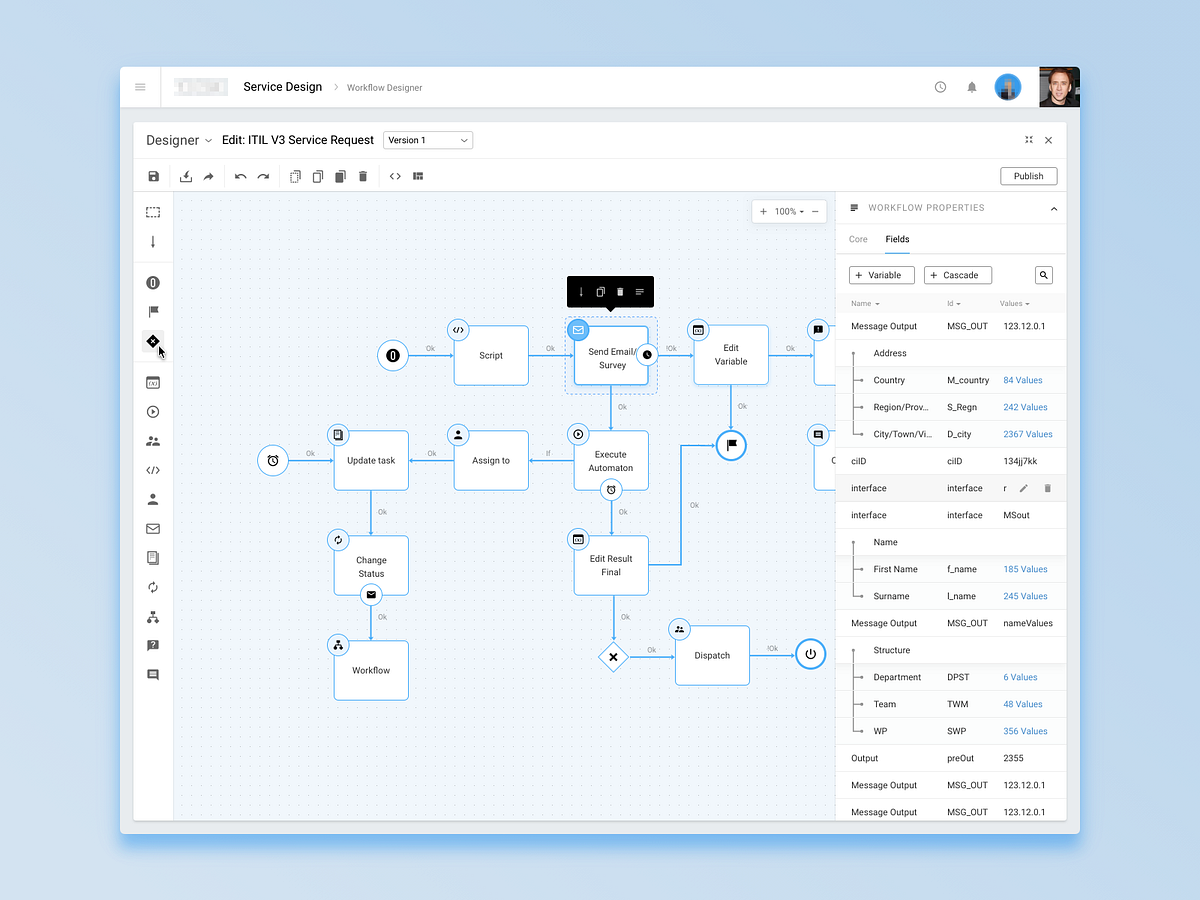Open the Version 1 dropdown

tap(428, 139)
